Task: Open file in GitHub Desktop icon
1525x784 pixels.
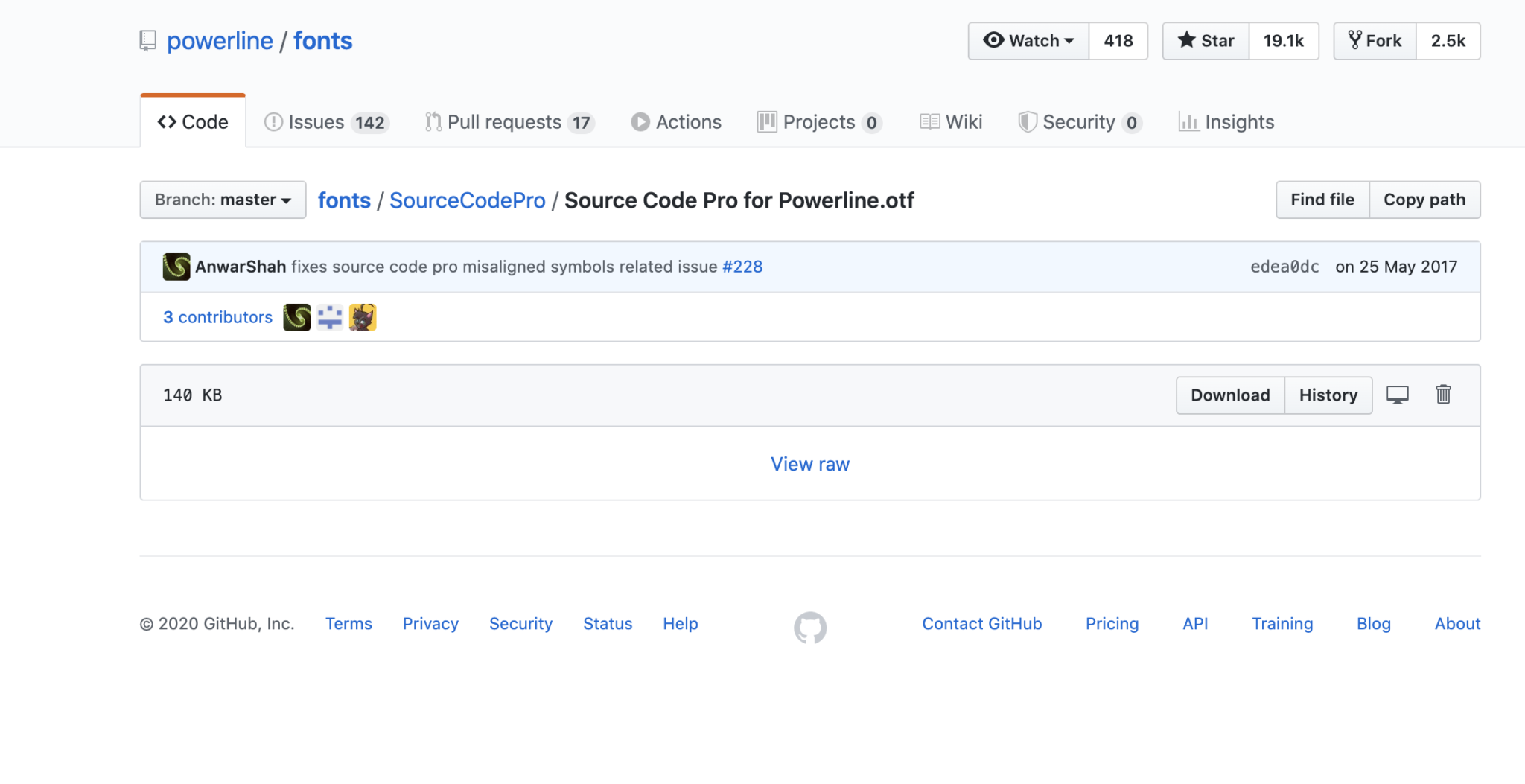Action: (x=1397, y=395)
